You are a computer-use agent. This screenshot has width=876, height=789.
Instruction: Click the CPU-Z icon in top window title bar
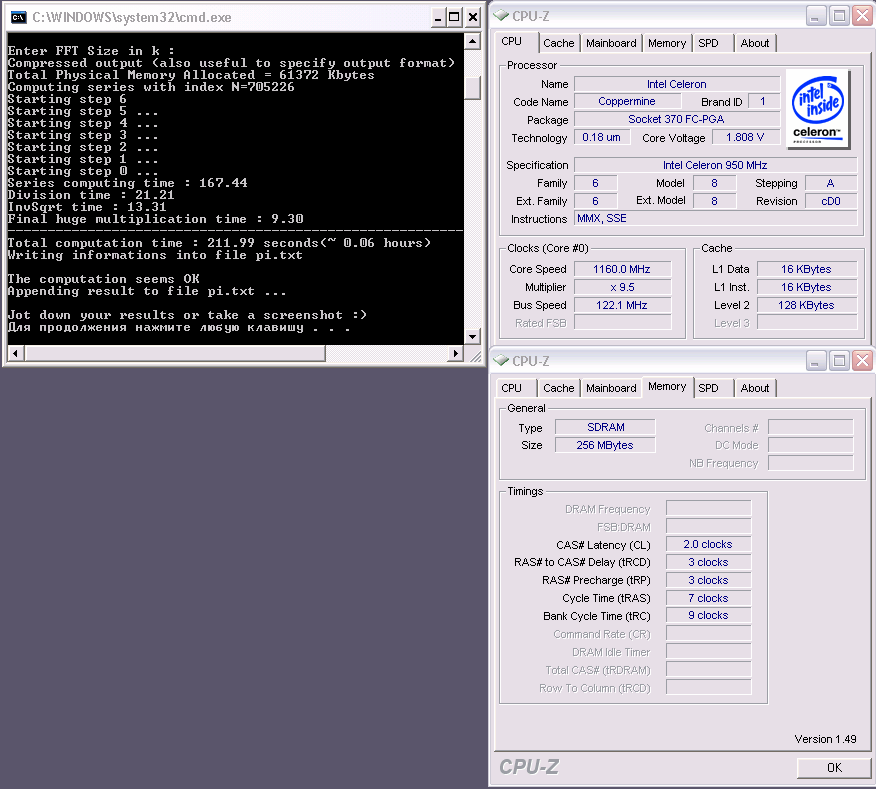point(501,16)
